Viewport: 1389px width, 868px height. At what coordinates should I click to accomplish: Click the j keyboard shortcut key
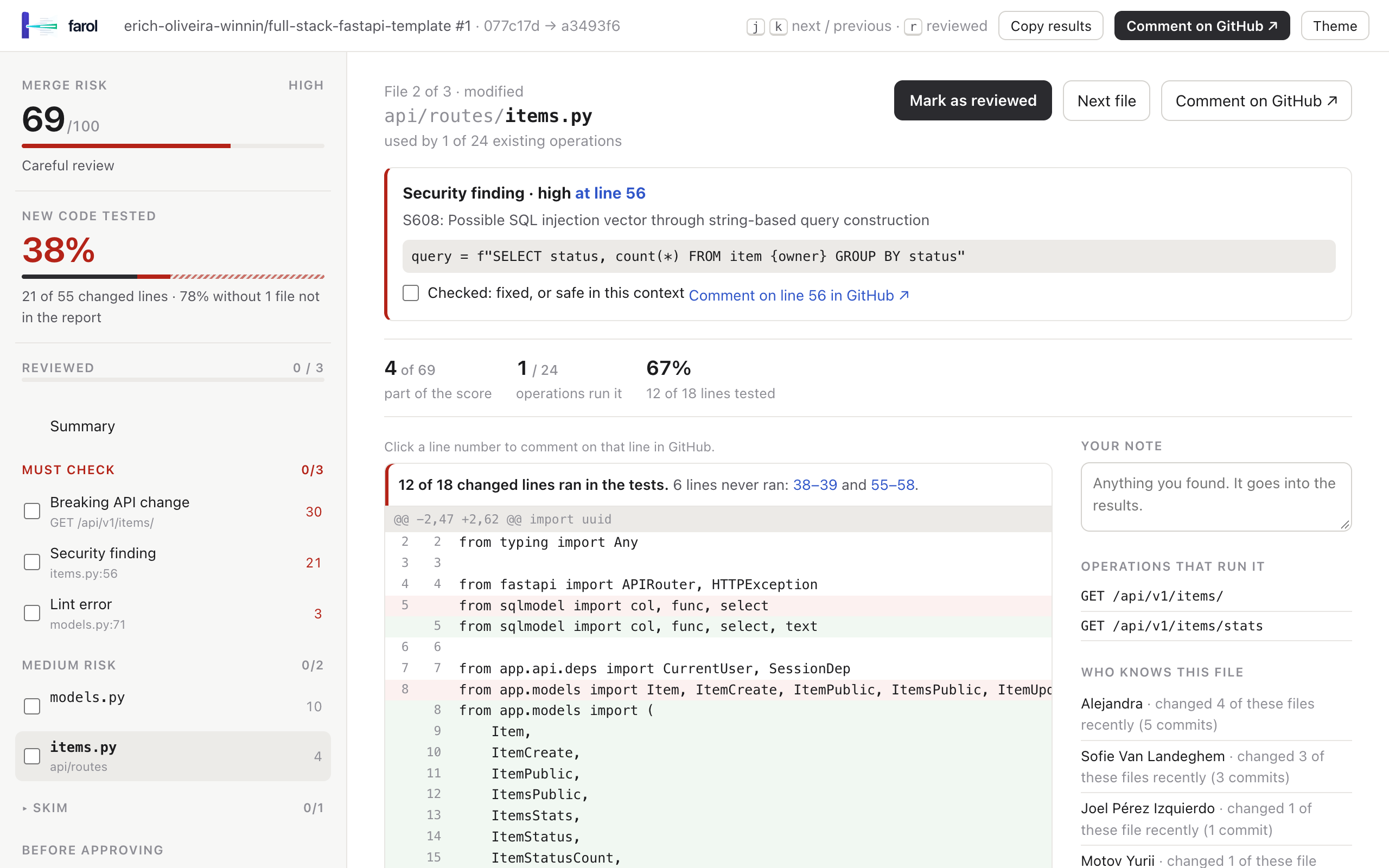click(x=755, y=27)
